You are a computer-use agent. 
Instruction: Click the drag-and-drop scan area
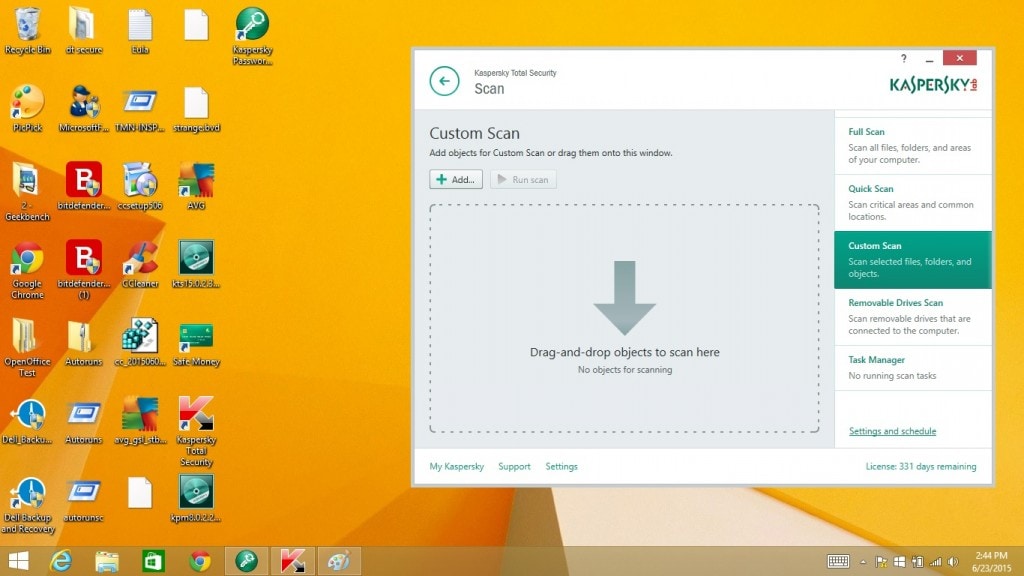[x=624, y=318]
